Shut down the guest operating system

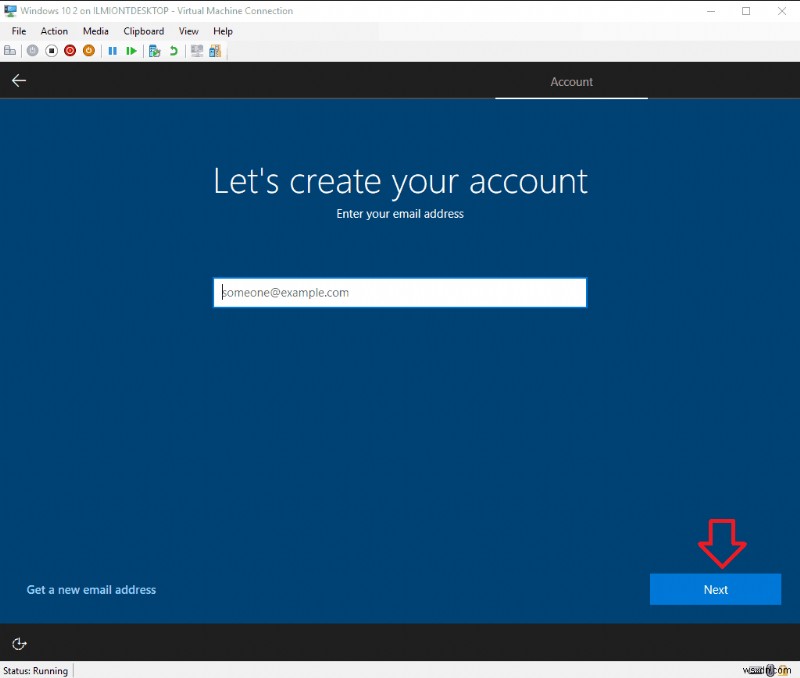pyautogui.click(x=69, y=51)
